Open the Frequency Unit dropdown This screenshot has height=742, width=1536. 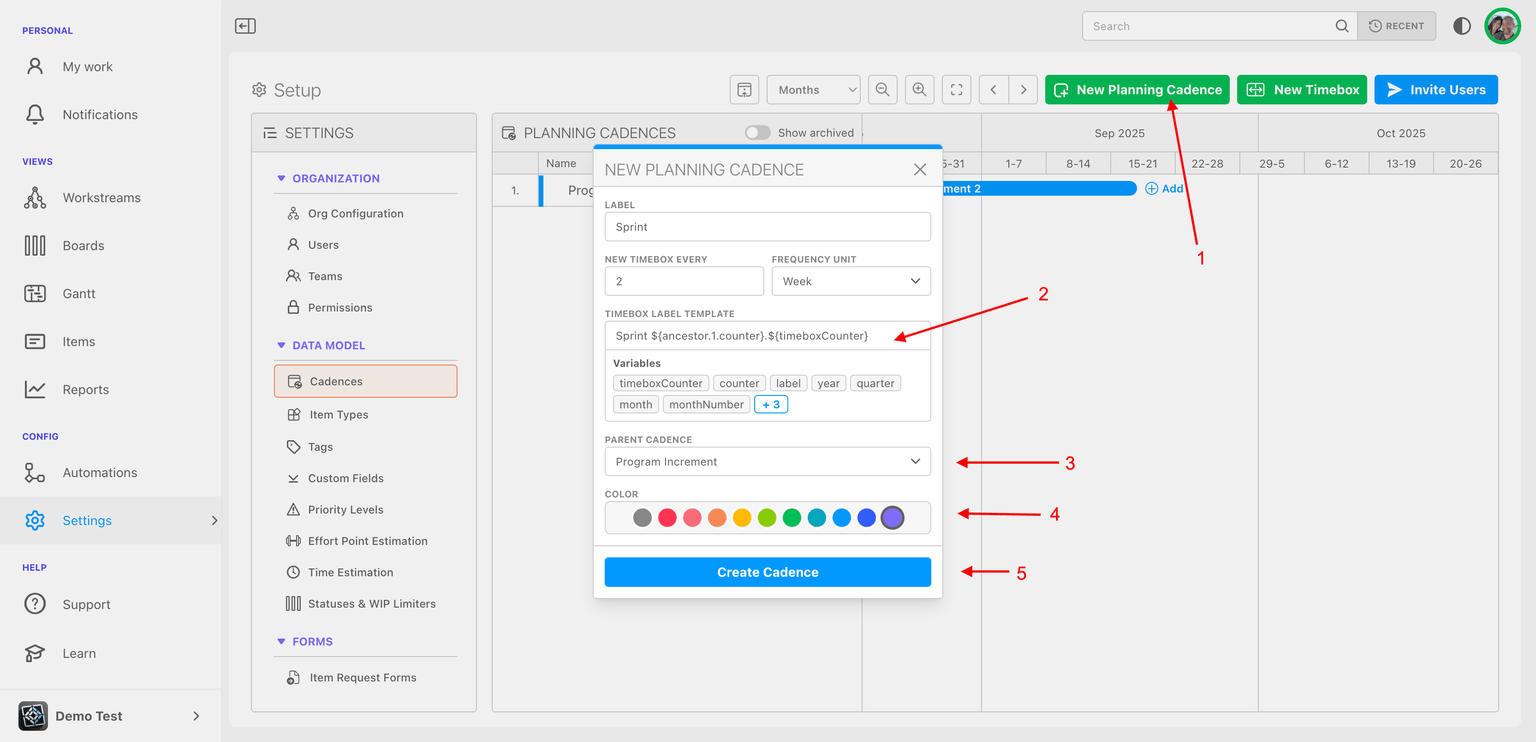(x=850, y=281)
